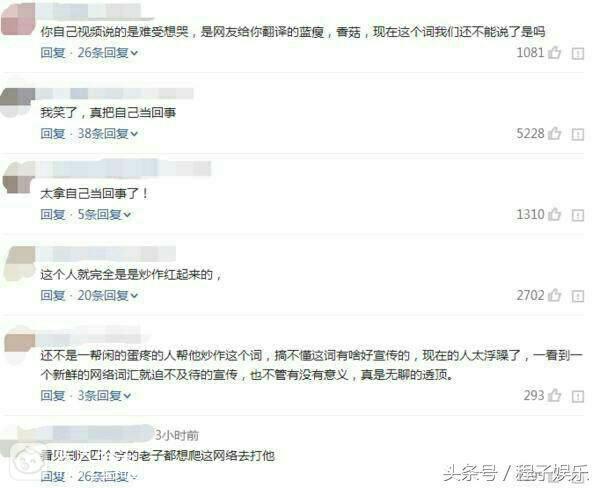600x488 pixels.
Task: Like the comment with 293 likes
Action: pyautogui.click(x=554, y=395)
